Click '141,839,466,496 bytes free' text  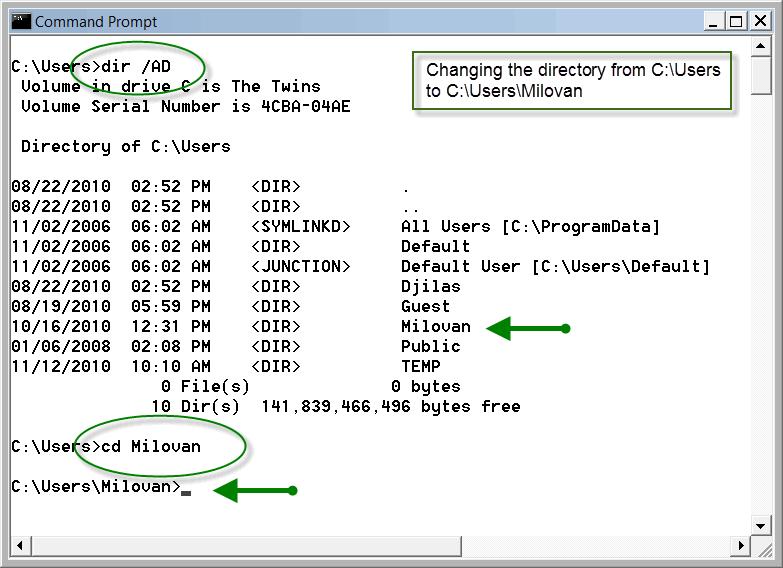tap(391, 407)
